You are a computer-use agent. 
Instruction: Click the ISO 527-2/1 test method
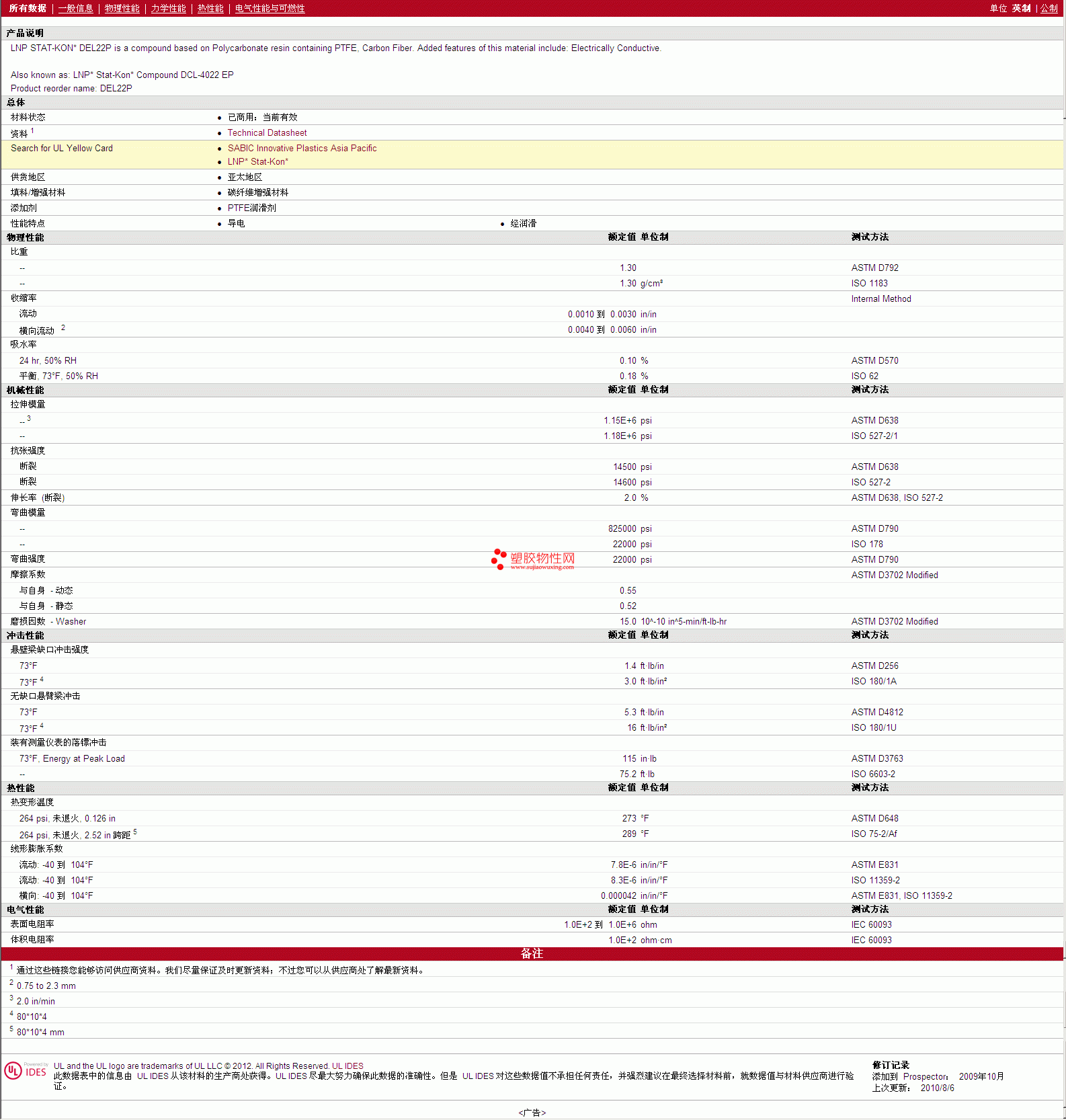874,436
